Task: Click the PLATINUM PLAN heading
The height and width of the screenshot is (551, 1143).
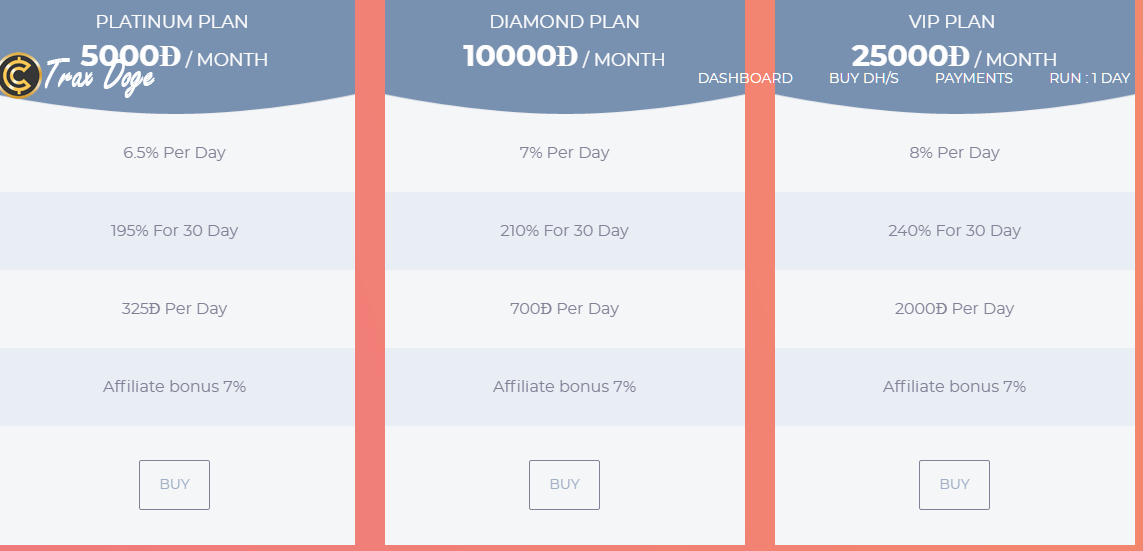Action: [x=172, y=21]
